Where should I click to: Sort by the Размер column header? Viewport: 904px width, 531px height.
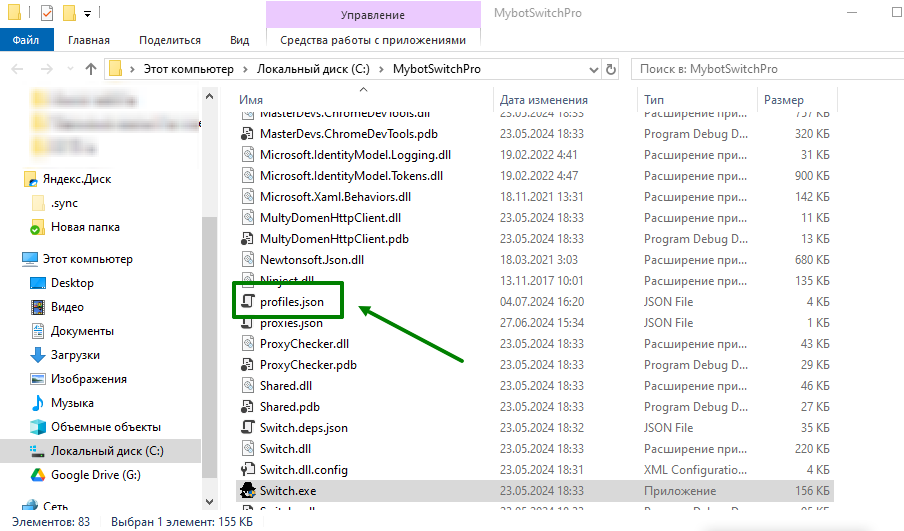[x=784, y=100]
